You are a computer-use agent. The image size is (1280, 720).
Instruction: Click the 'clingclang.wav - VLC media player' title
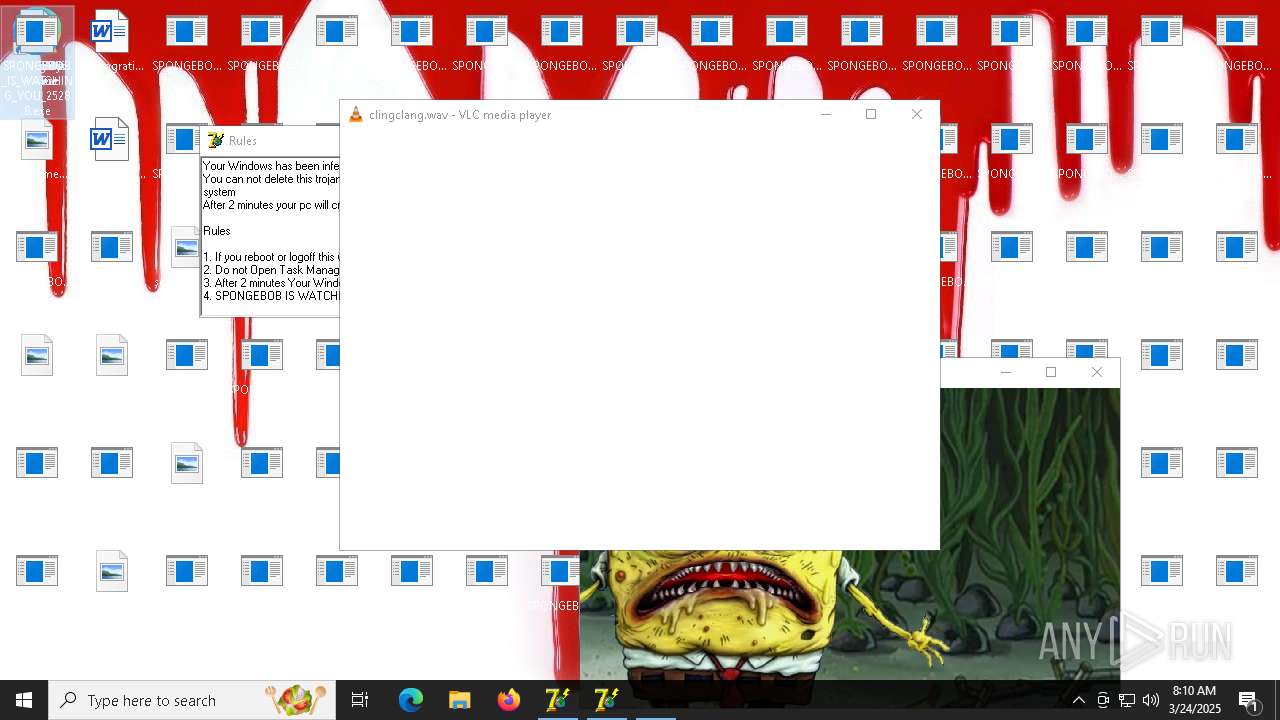click(460, 115)
